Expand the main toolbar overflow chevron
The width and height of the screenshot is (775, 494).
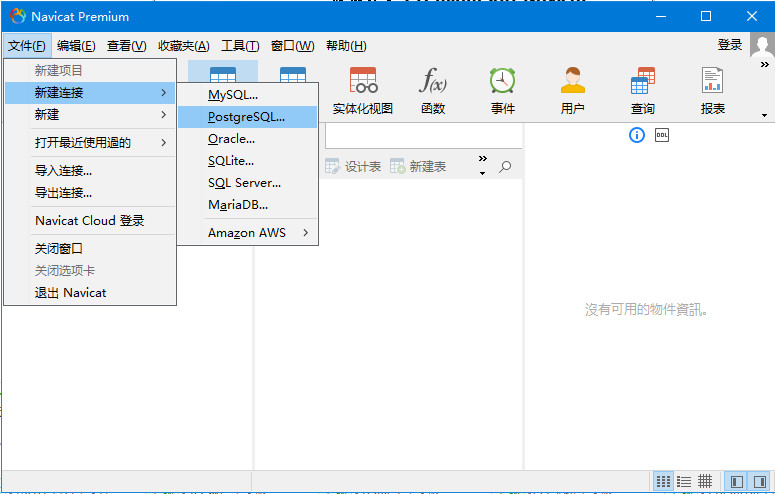[765, 65]
